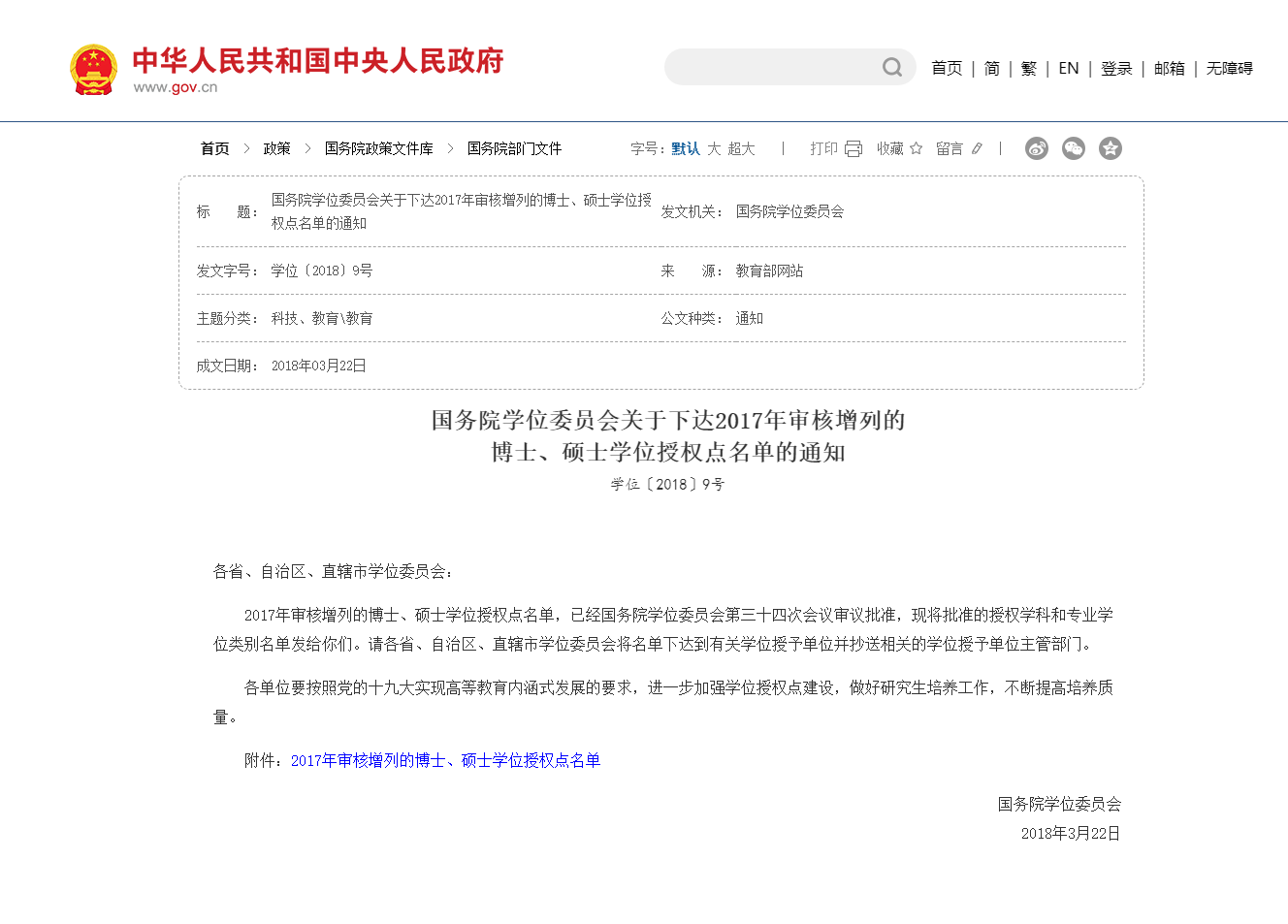This screenshot has width=1288, height=924.
Task: Click the star icon to favorite
Action: pyautogui.click(x=917, y=147)
